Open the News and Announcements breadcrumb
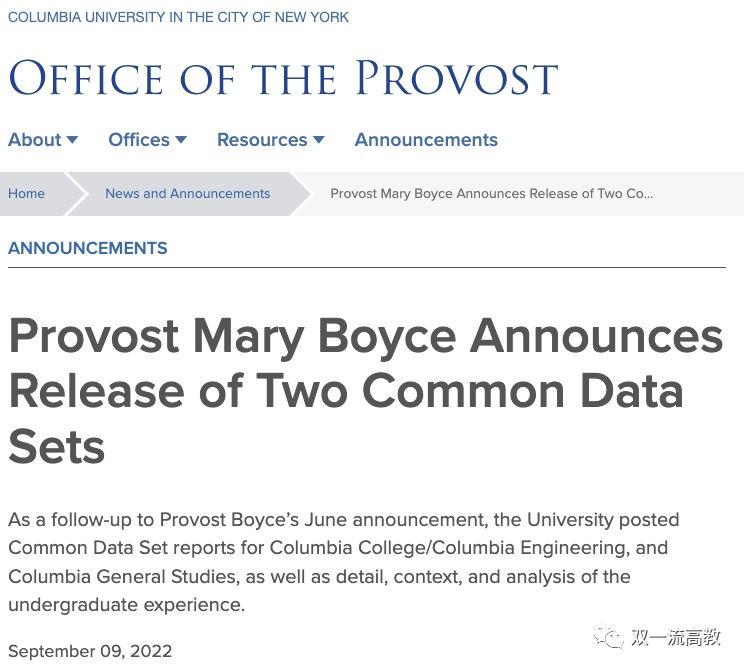 188,194
